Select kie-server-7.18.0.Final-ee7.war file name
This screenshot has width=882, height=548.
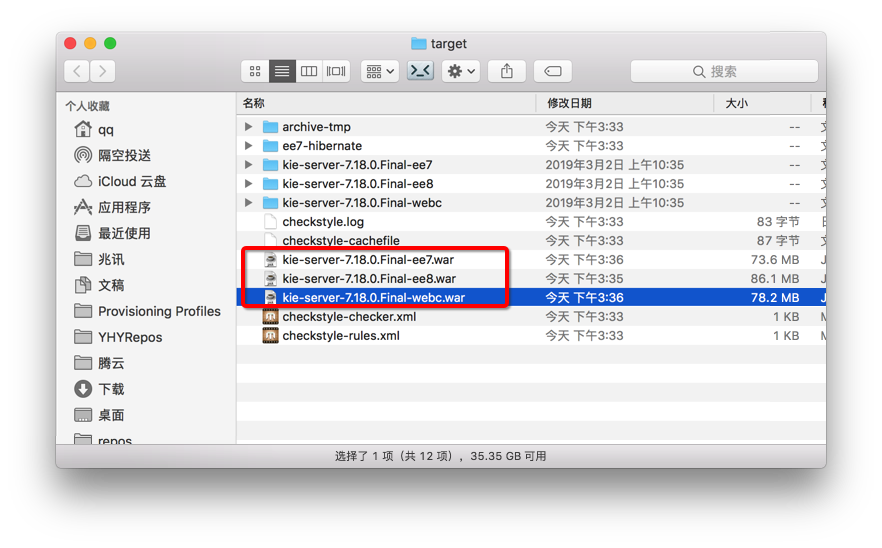point(368,259)
